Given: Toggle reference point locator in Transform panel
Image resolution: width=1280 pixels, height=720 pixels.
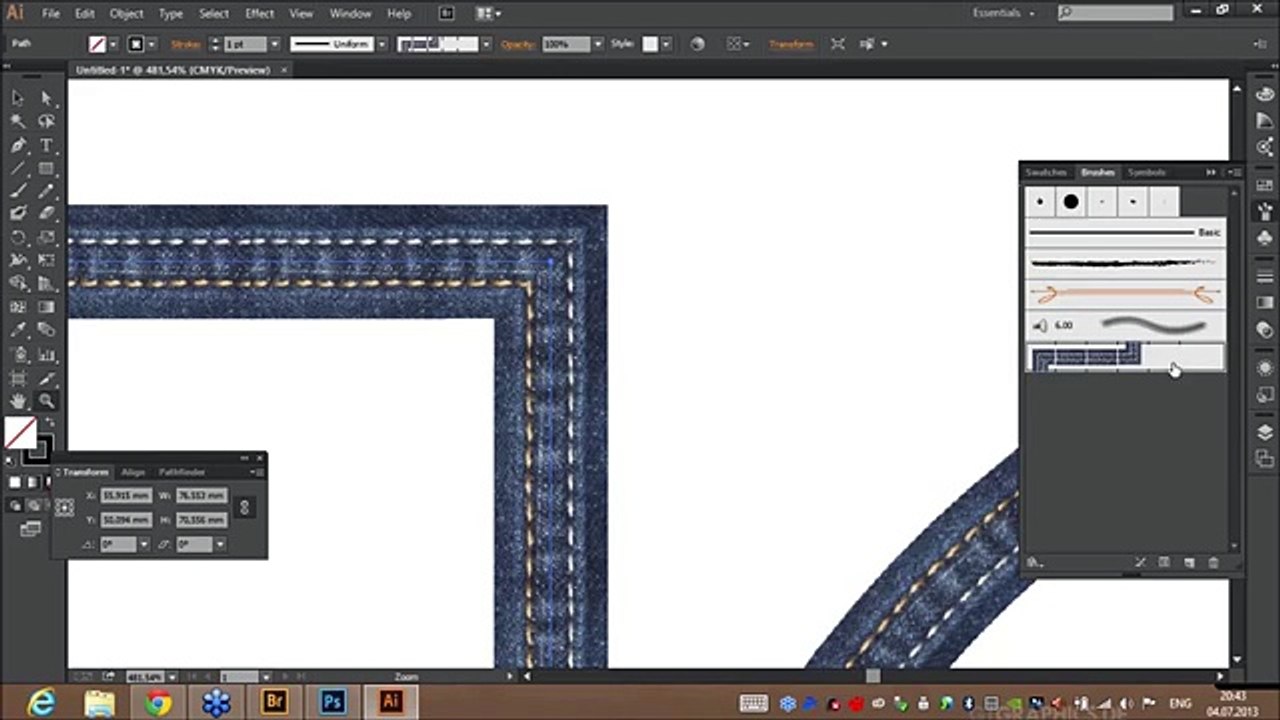Looking at the screenshot, I should (65, 508).
